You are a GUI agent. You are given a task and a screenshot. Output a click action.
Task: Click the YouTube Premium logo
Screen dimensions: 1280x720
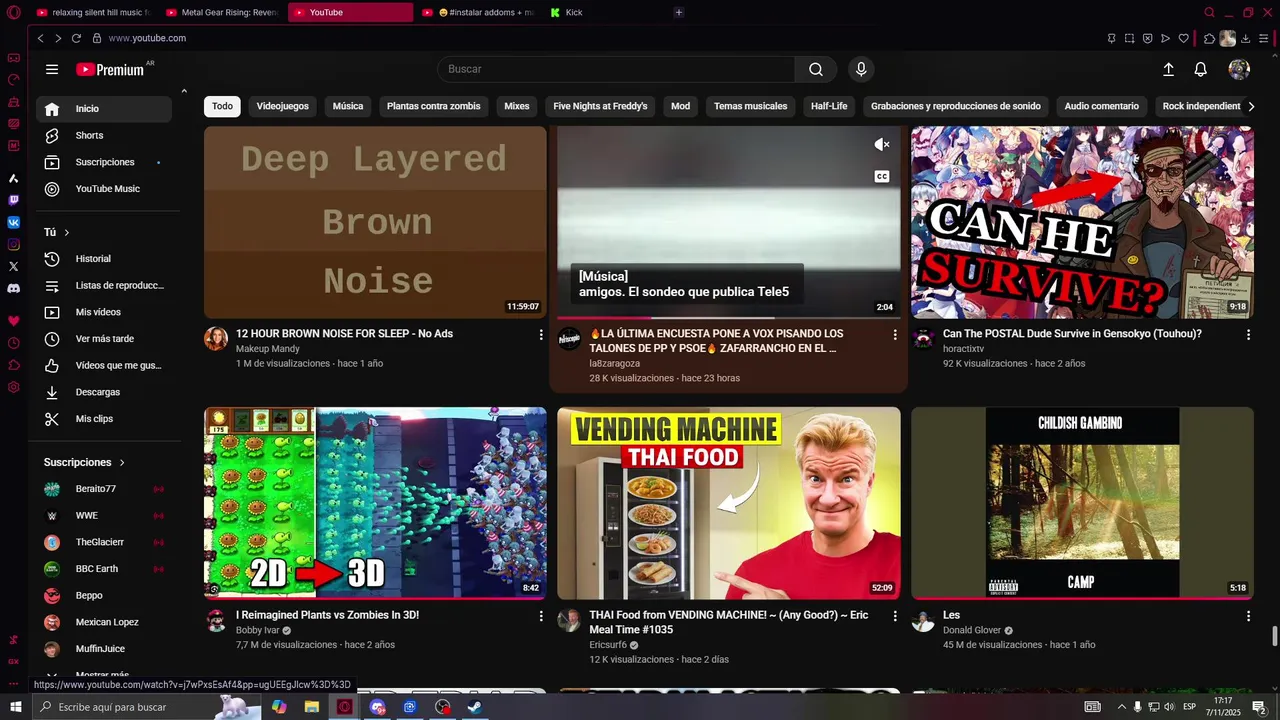110,69
